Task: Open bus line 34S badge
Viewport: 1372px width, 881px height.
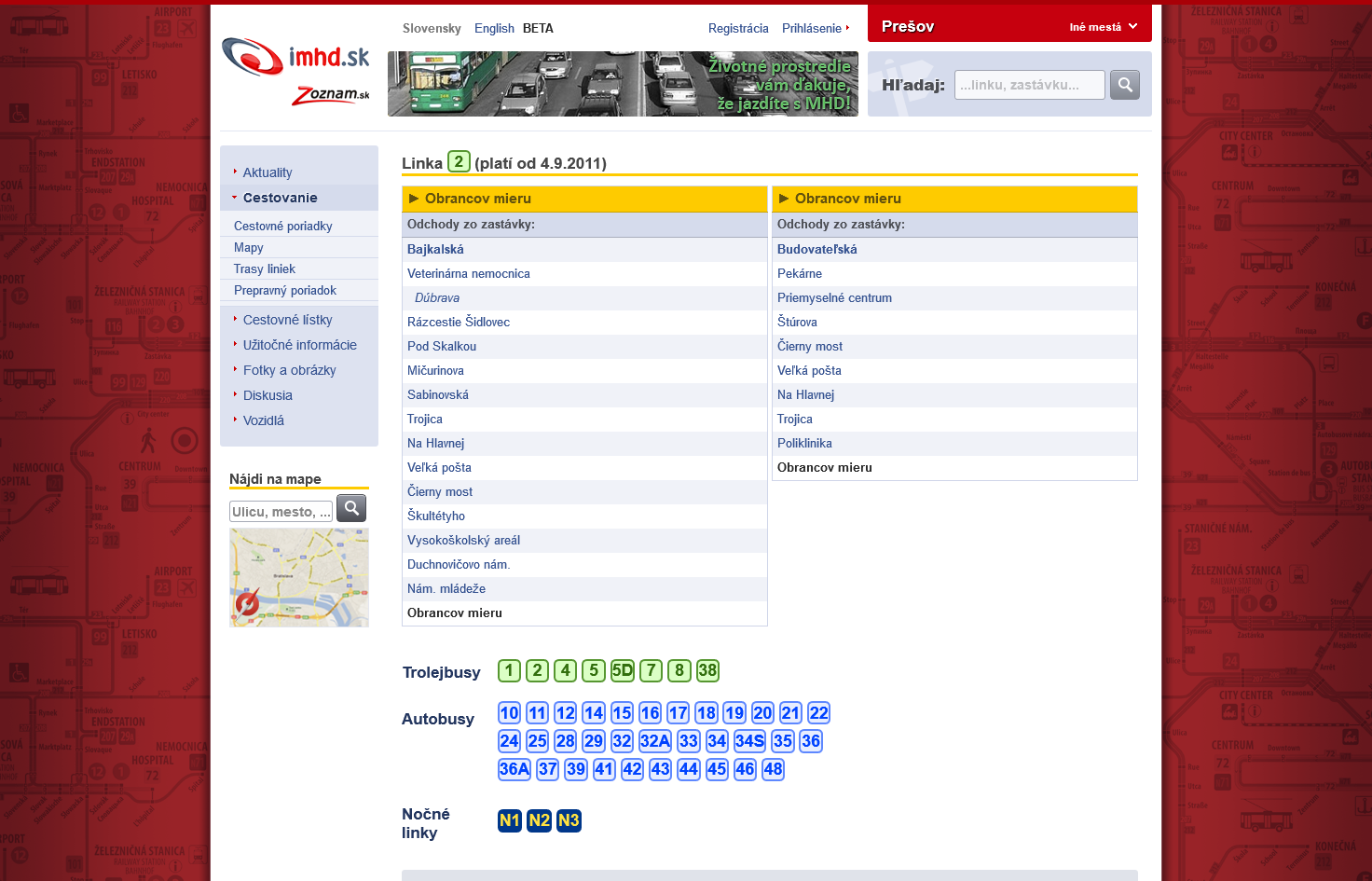Action: point(749,741)
